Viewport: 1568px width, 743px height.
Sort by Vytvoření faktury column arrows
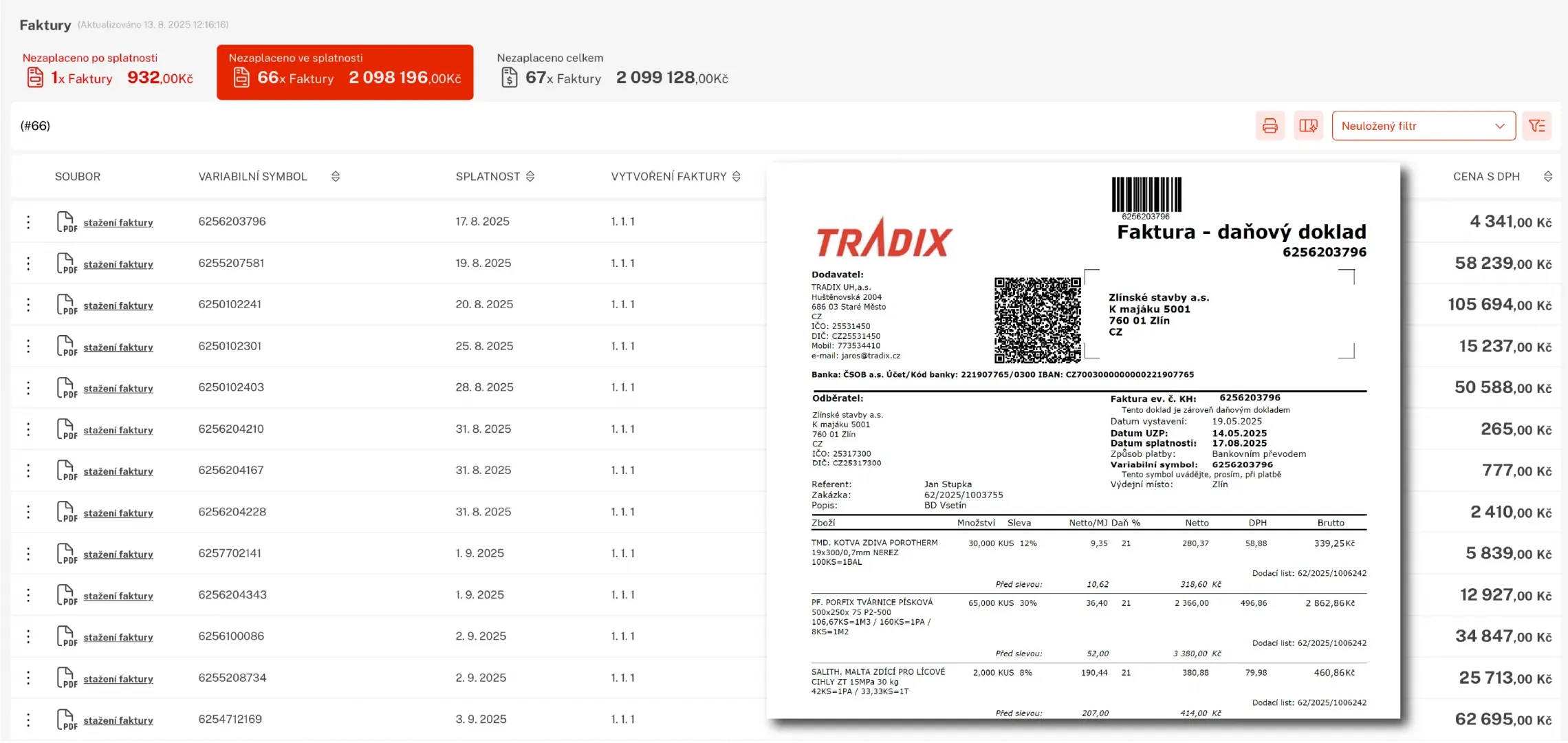coord(737,177)
